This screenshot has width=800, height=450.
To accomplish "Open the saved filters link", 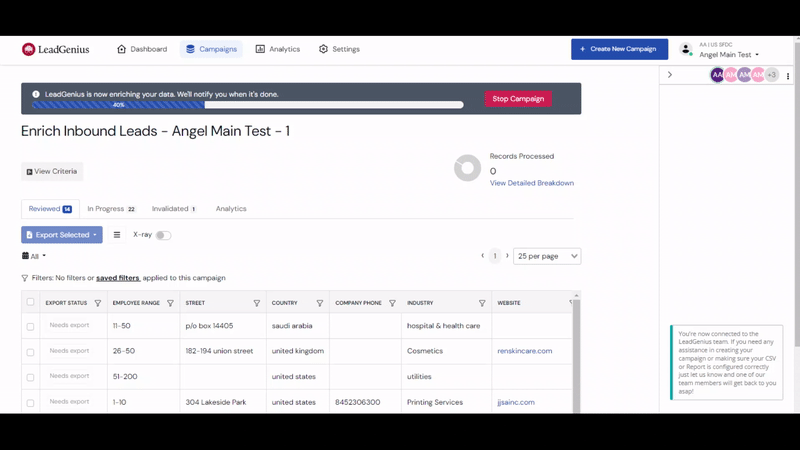I will pos(117,278).
